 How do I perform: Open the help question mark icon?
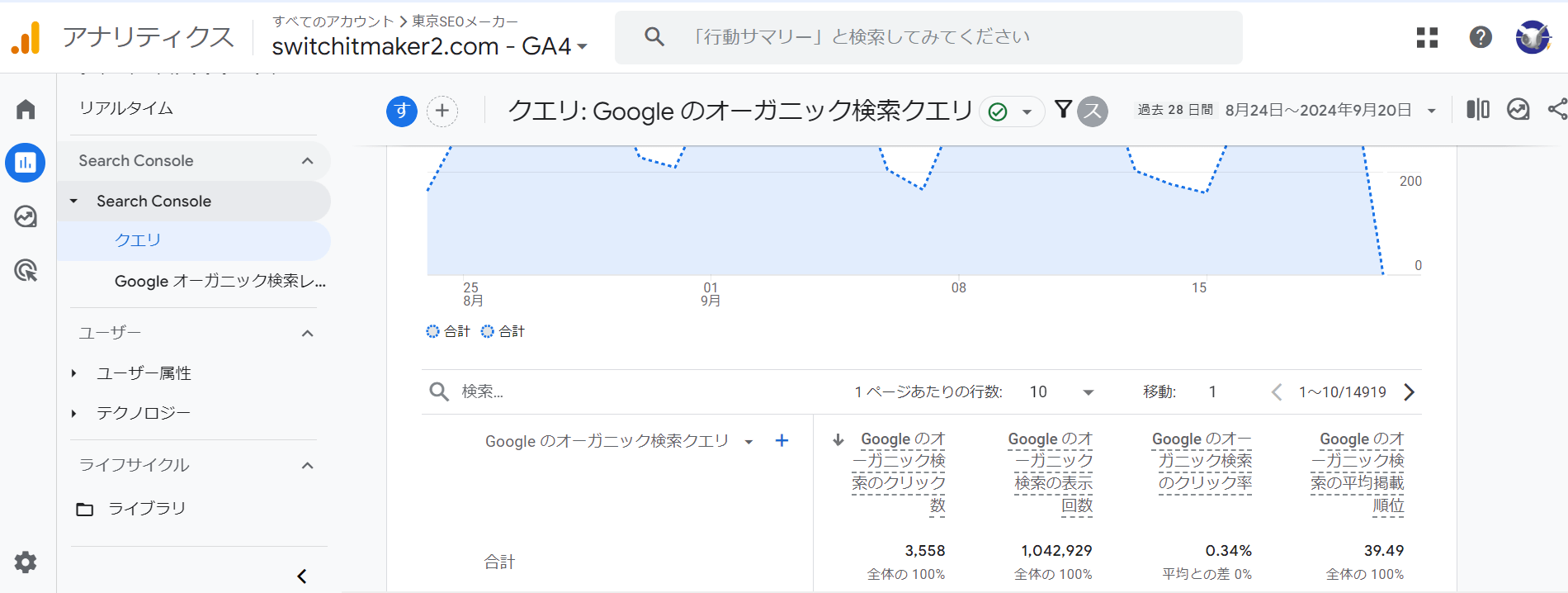point(1481,37)
